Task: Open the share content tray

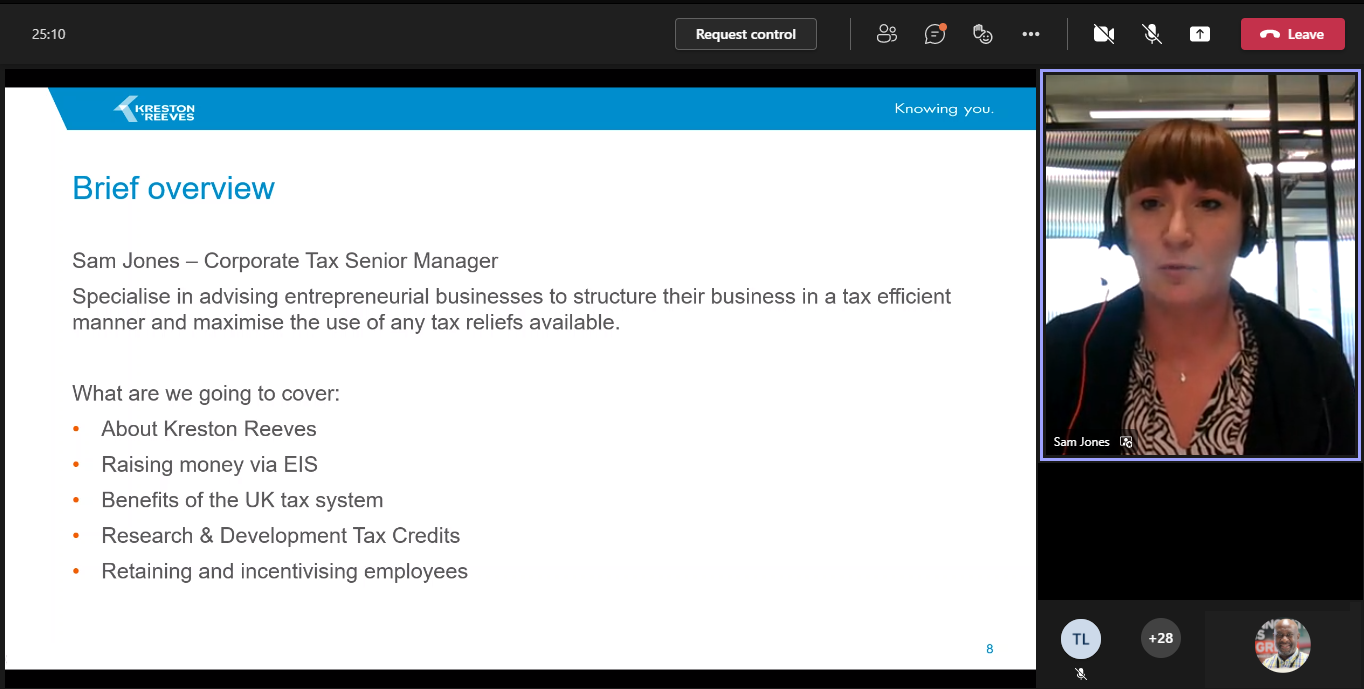Action: [1200, 34]
